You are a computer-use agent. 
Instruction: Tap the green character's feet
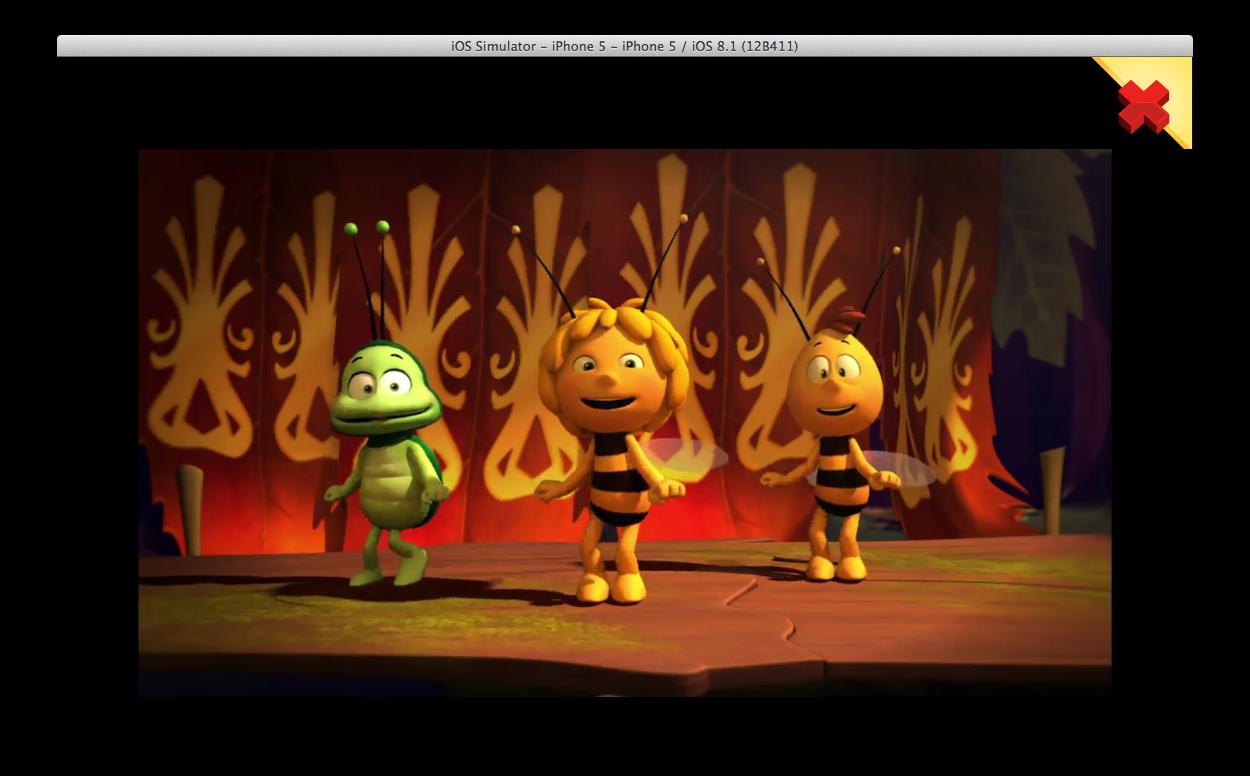pos(387,573)
